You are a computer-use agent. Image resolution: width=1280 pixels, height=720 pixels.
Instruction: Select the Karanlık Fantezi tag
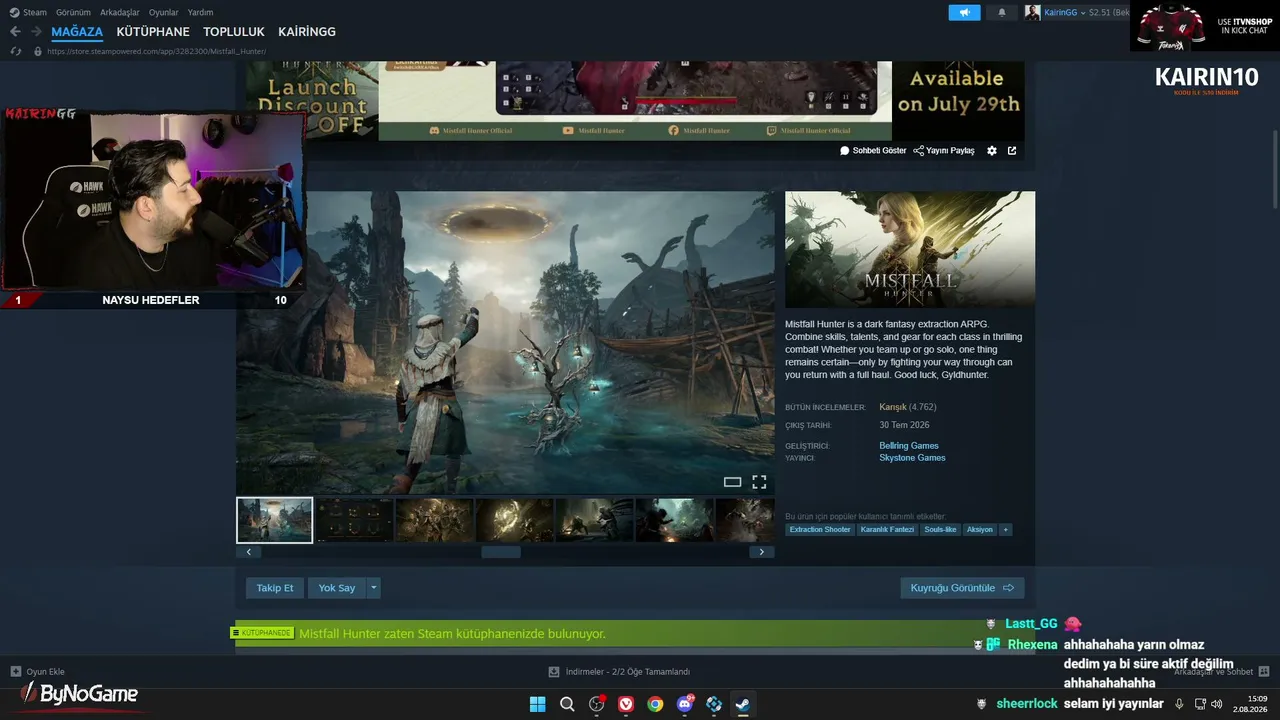[x=887, y=529]
